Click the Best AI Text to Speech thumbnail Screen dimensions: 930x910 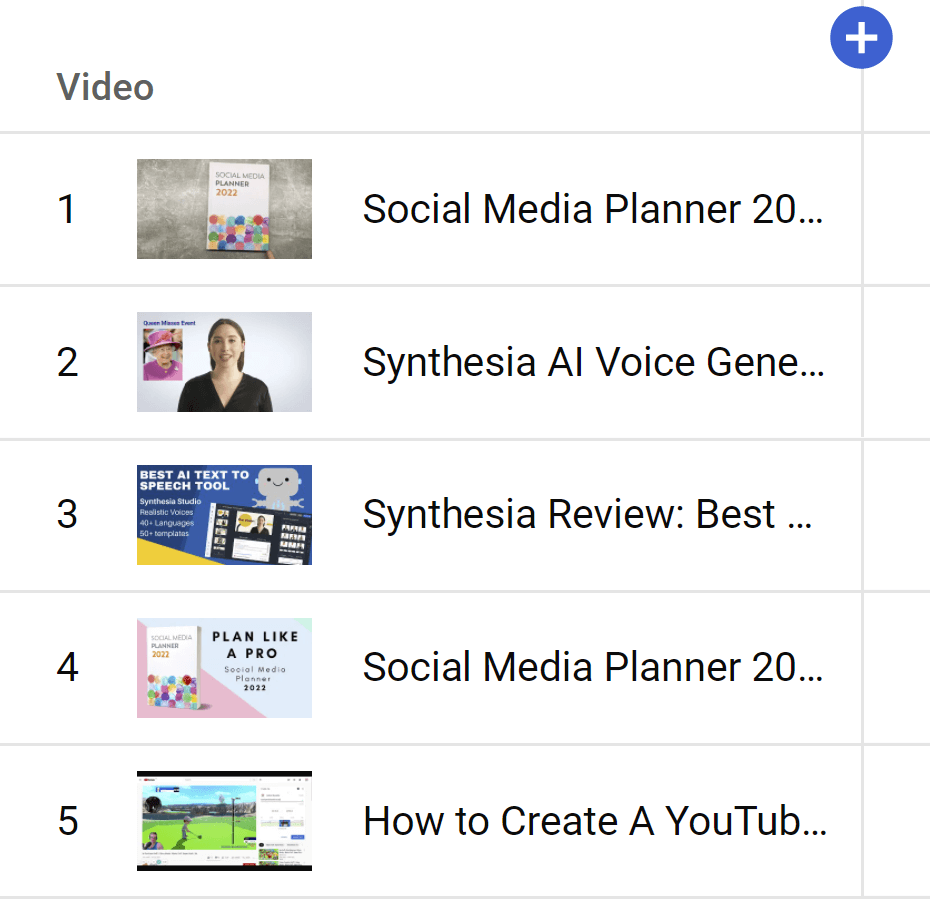click(223, 515)
